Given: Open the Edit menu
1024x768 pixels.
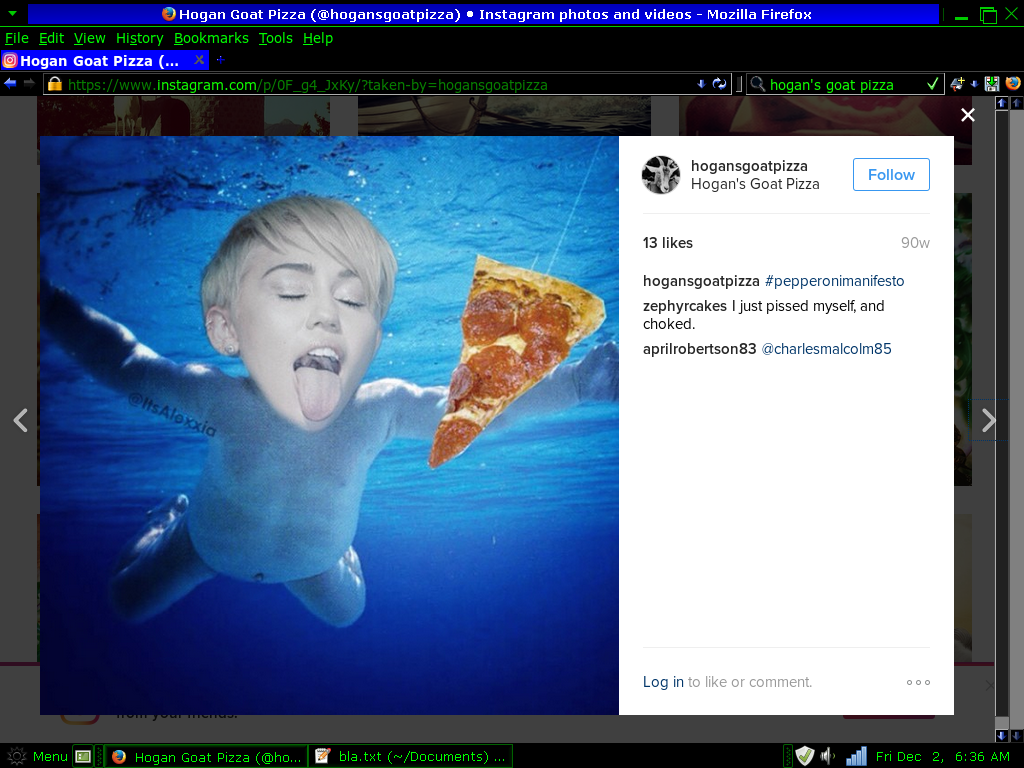Looking at the screenshot, I should click(x=51, y=38).
